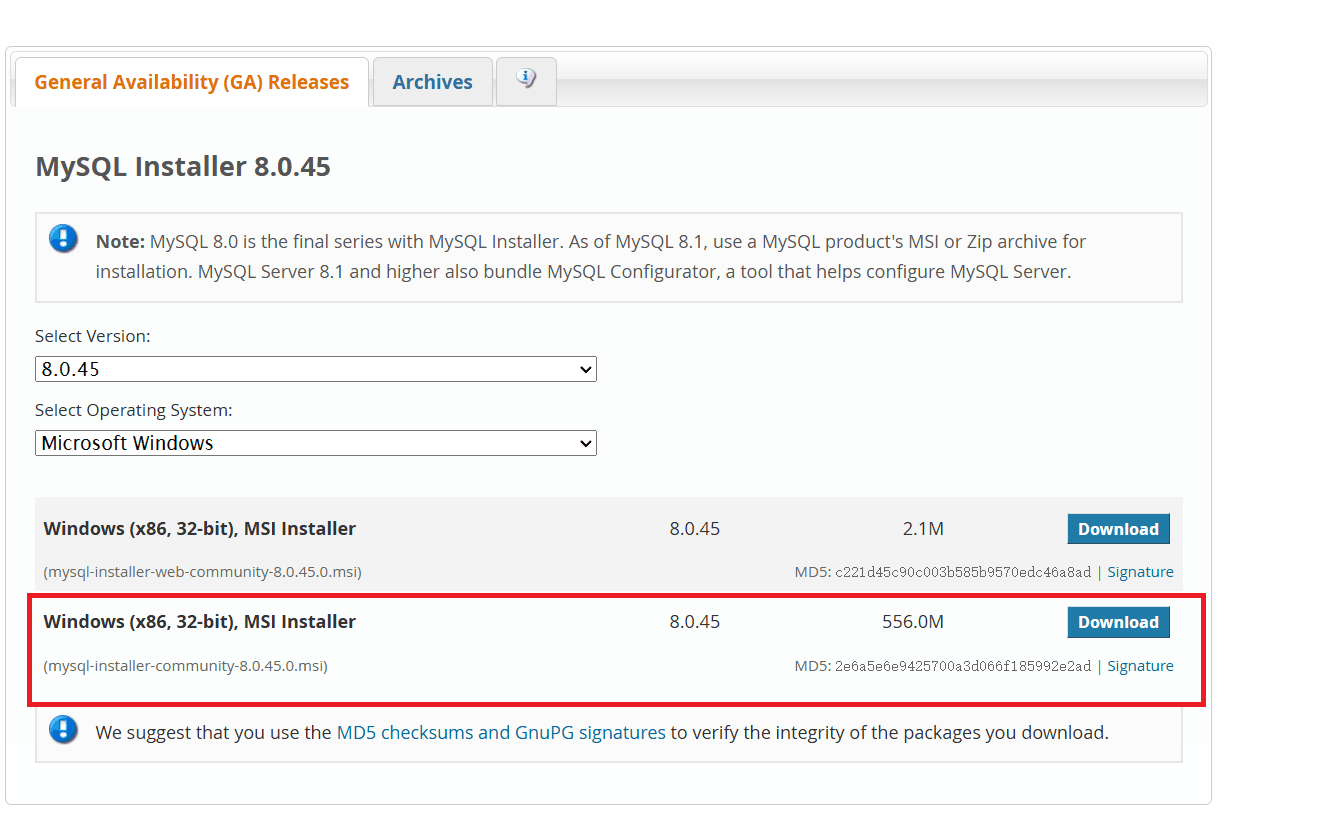The height and width of the screenshot is (839, 1336).
Task: Click the 556.0M file size value
Action: click(x=913, y=622)
